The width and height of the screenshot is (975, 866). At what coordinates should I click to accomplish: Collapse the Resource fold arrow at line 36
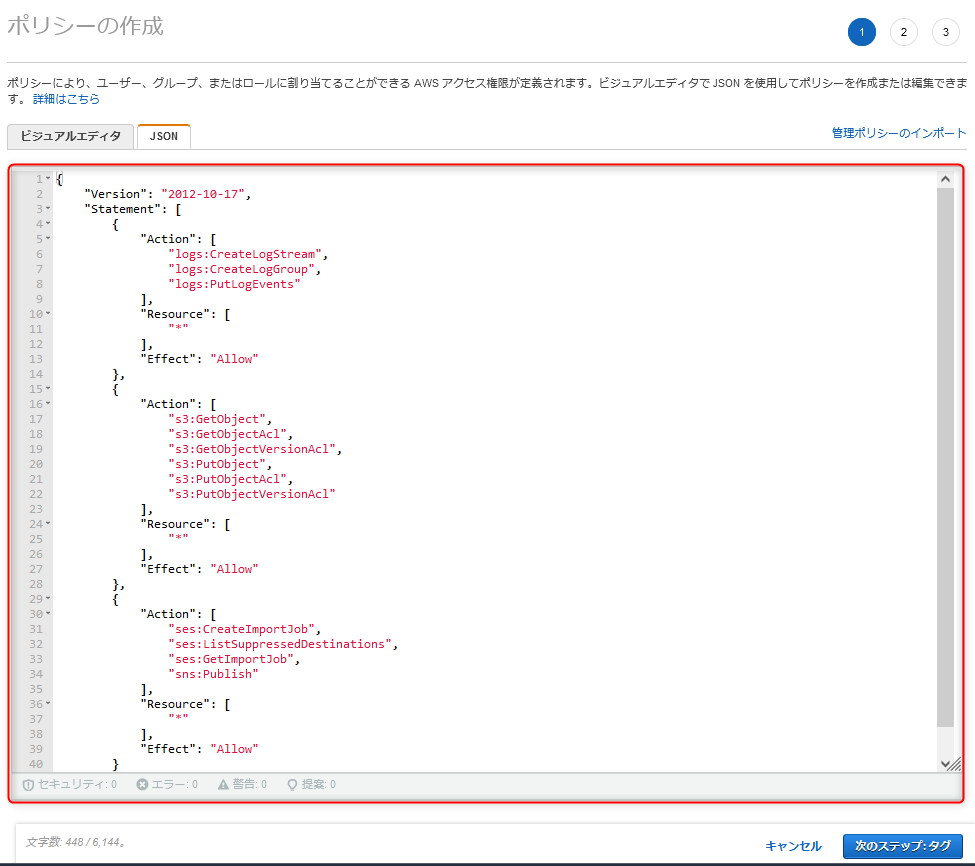pyautogui.click(x=48, y=704)
